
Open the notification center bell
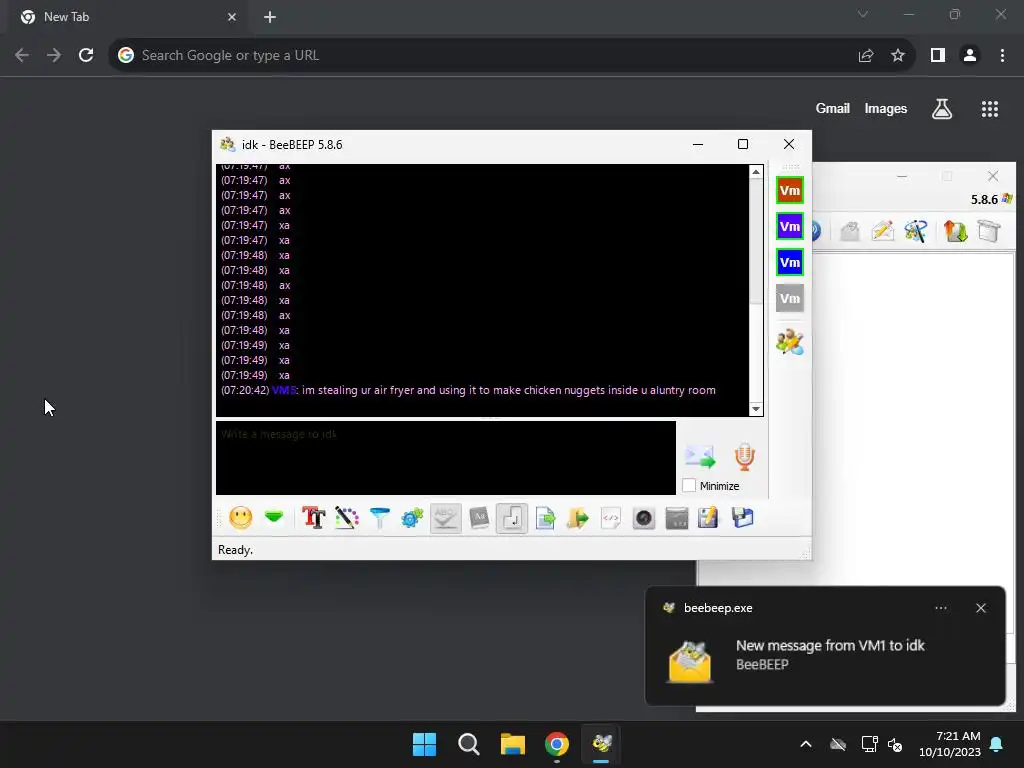(996, 744)
